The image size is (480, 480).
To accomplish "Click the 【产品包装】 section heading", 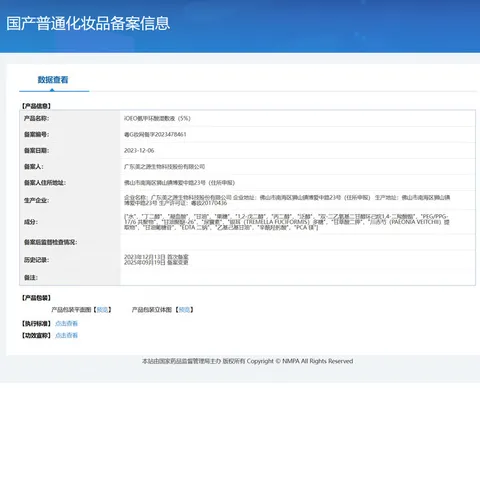I will [36, 298].
